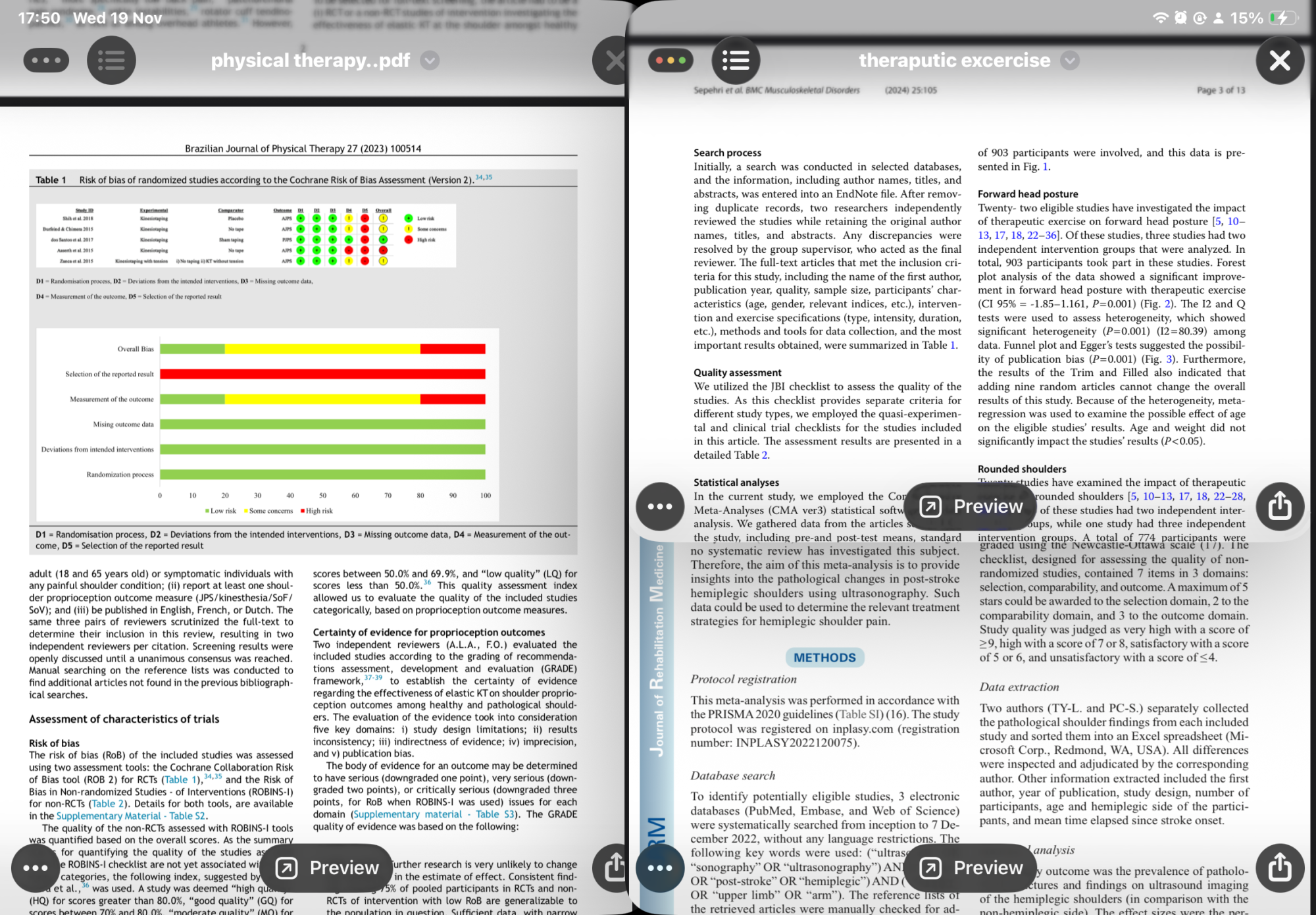
Task: Click the red Selection of reported result bar
Action: pos(322,374)
